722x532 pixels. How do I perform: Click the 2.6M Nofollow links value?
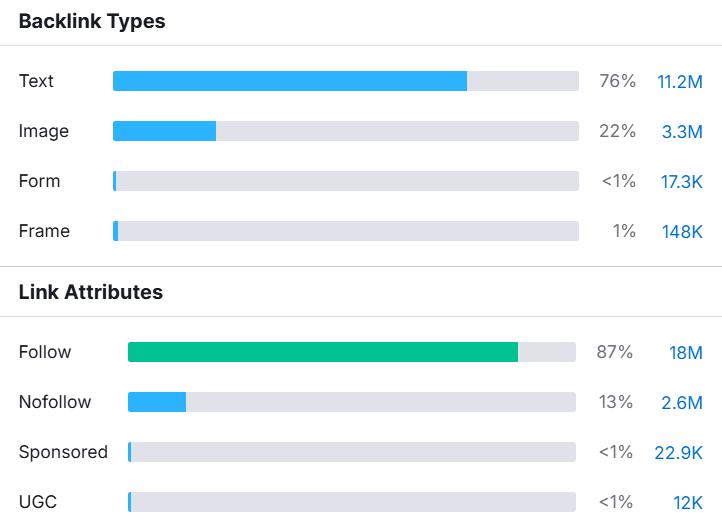682,402
